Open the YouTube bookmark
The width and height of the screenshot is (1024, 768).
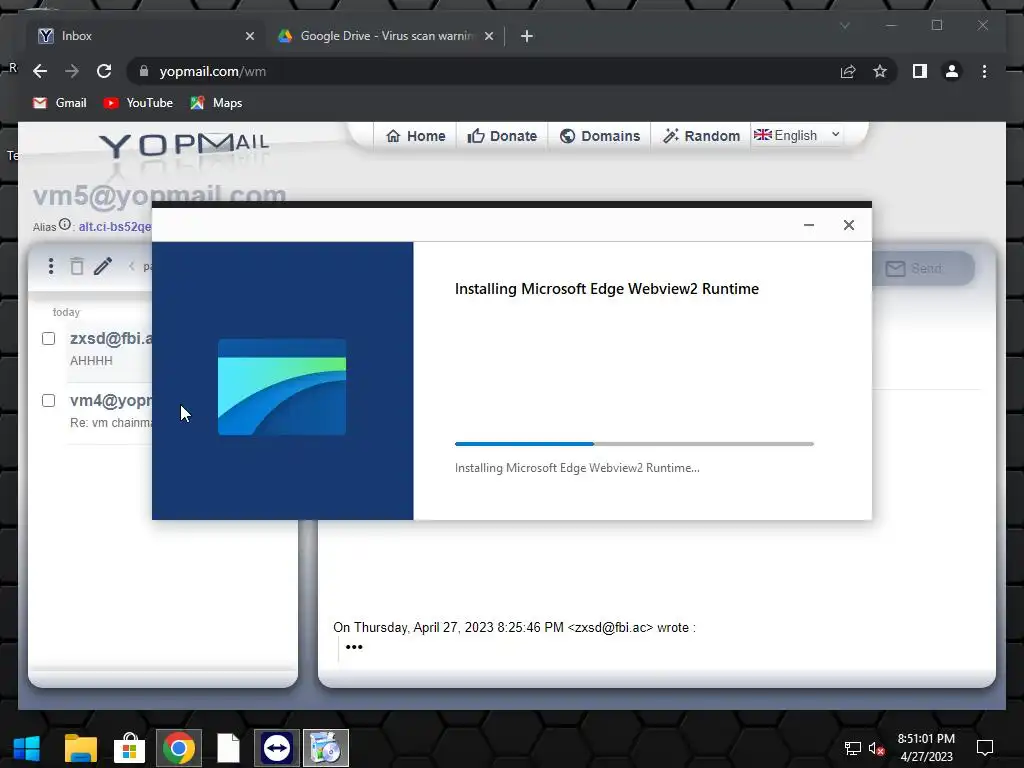pyautogui.click(x=138, y=103)
